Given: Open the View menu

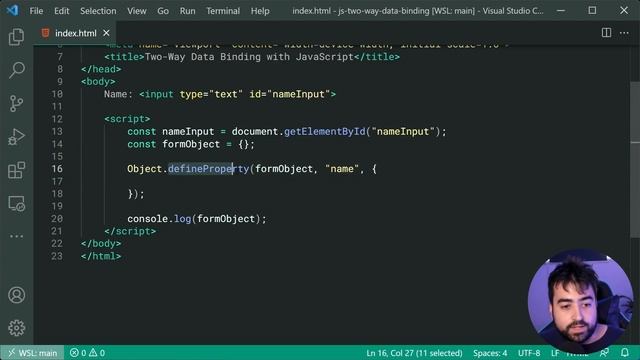Looking at the screenshot, I should tap(137, 11).
